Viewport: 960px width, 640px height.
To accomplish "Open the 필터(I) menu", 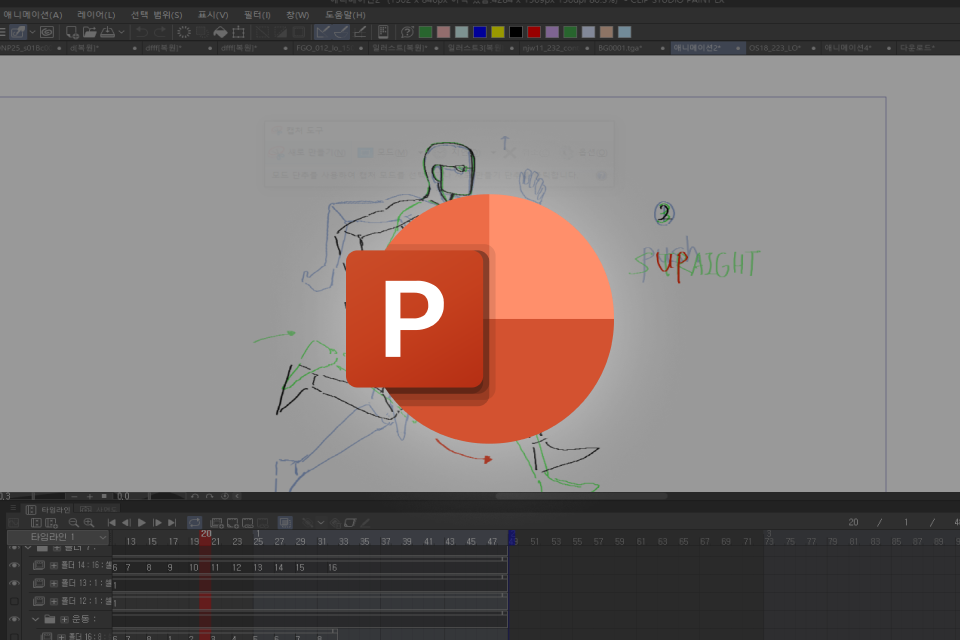I will [x=257, y=15].
